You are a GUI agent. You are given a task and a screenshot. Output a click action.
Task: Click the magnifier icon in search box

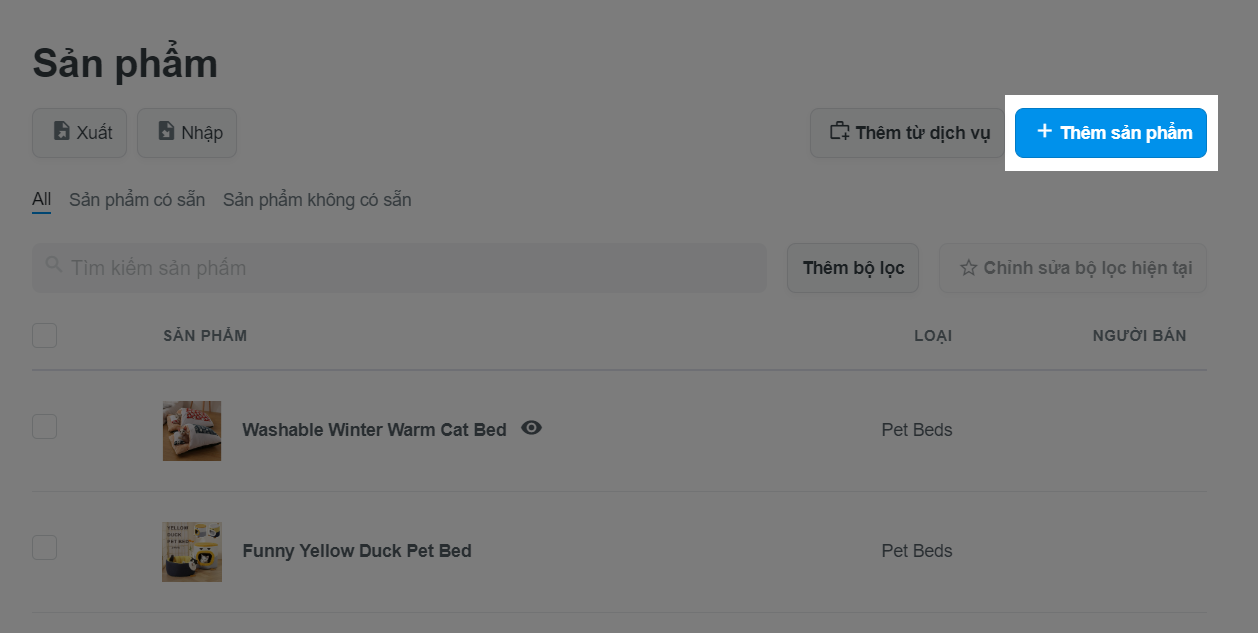(54, 265)
